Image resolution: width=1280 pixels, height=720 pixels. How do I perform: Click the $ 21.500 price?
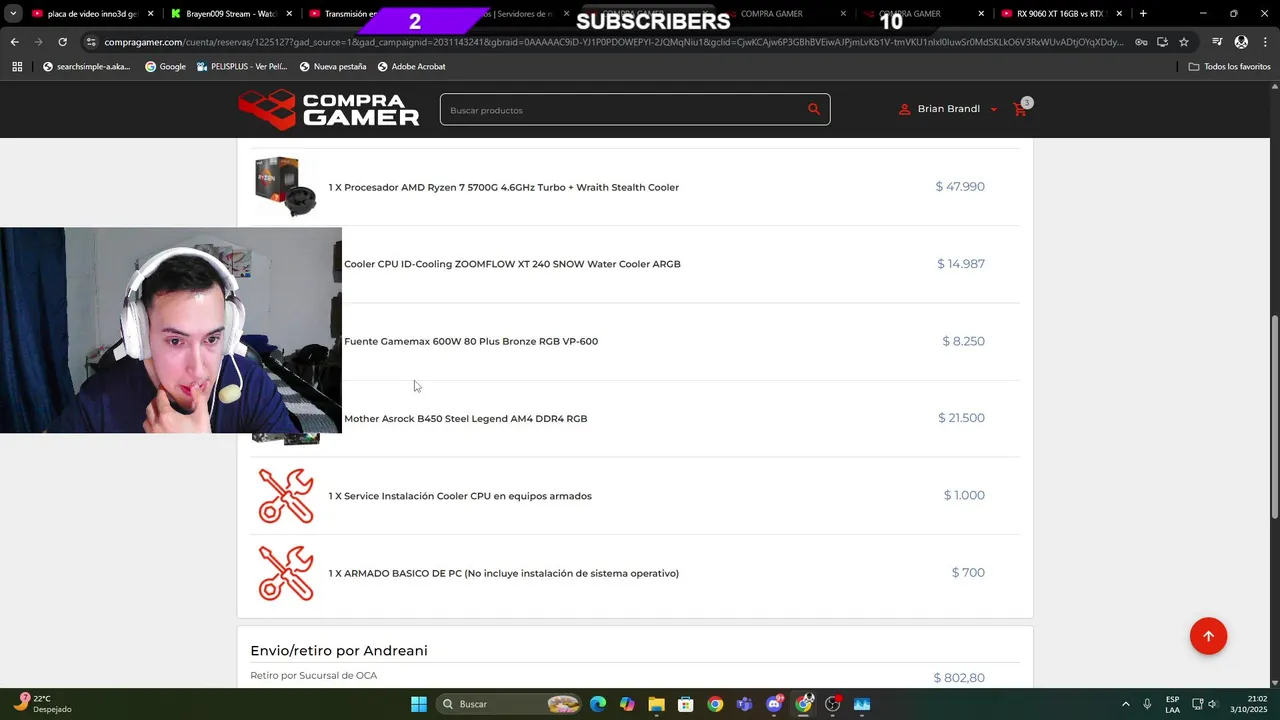tap(961, 418)
